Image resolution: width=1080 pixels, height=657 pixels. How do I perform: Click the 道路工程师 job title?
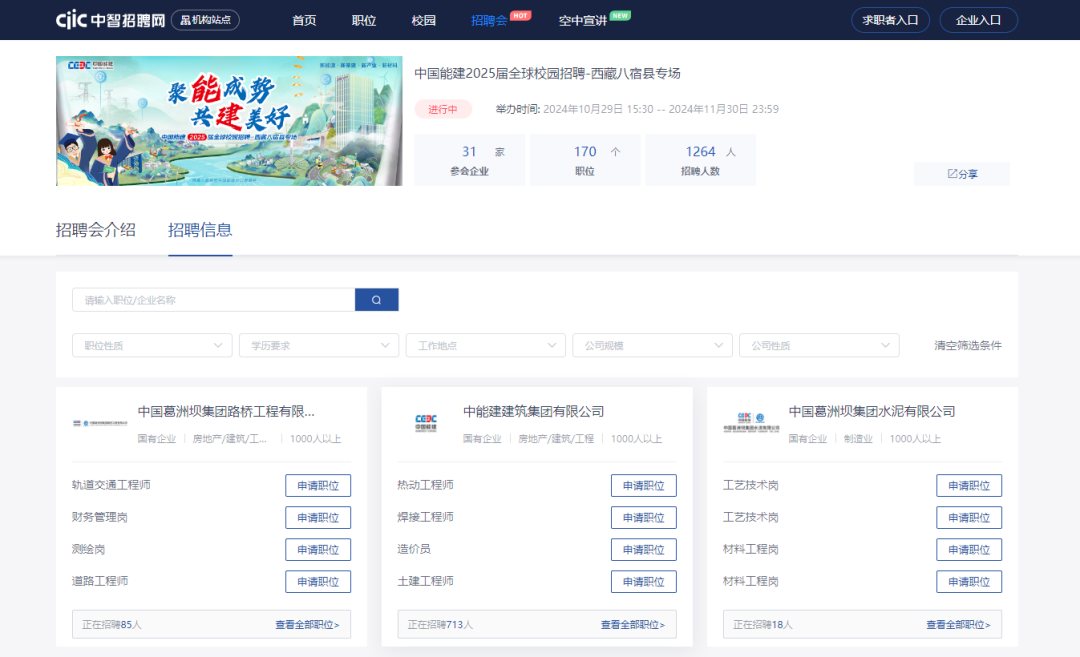[x=100, y=581]
